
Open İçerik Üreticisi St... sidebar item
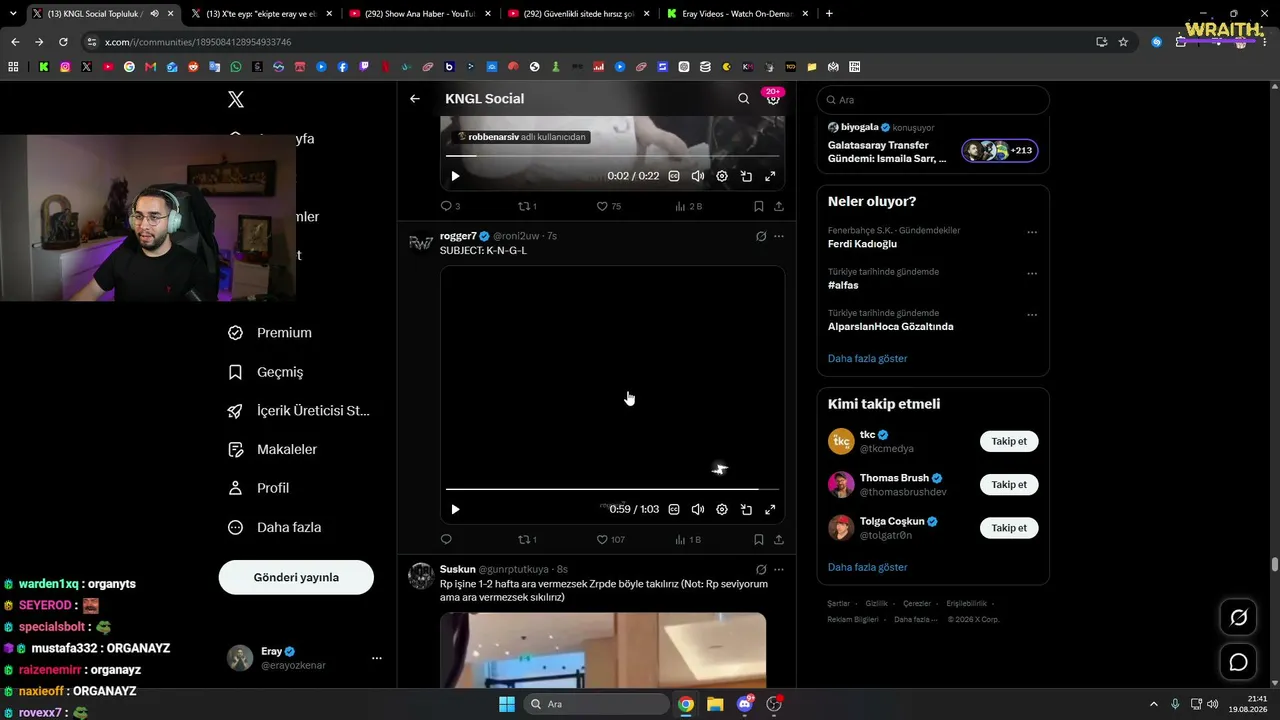point(299,411)
